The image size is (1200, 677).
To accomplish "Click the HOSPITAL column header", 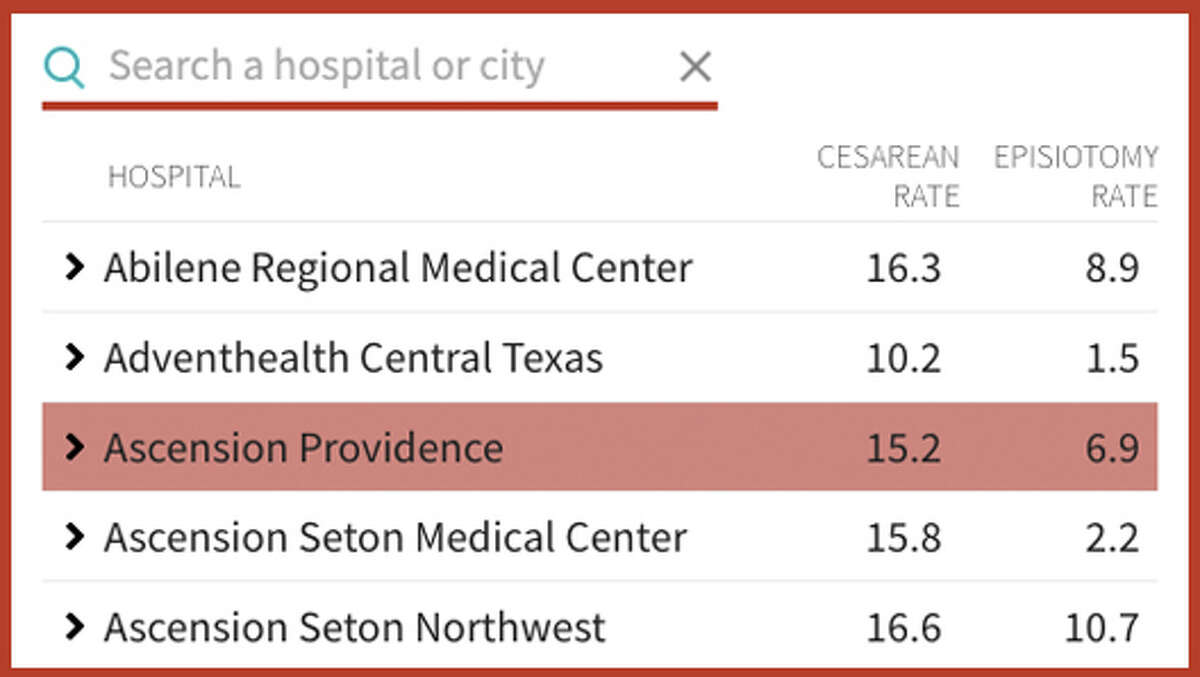I will tap(174, 176).
